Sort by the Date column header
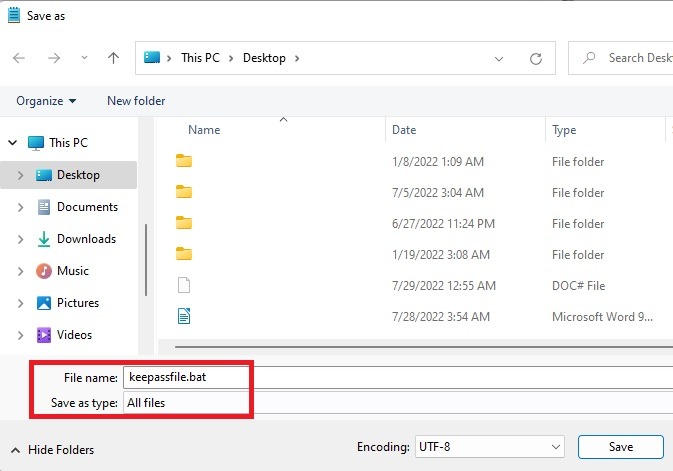Screen dimensions: 673x471 [x=404, y=130]
